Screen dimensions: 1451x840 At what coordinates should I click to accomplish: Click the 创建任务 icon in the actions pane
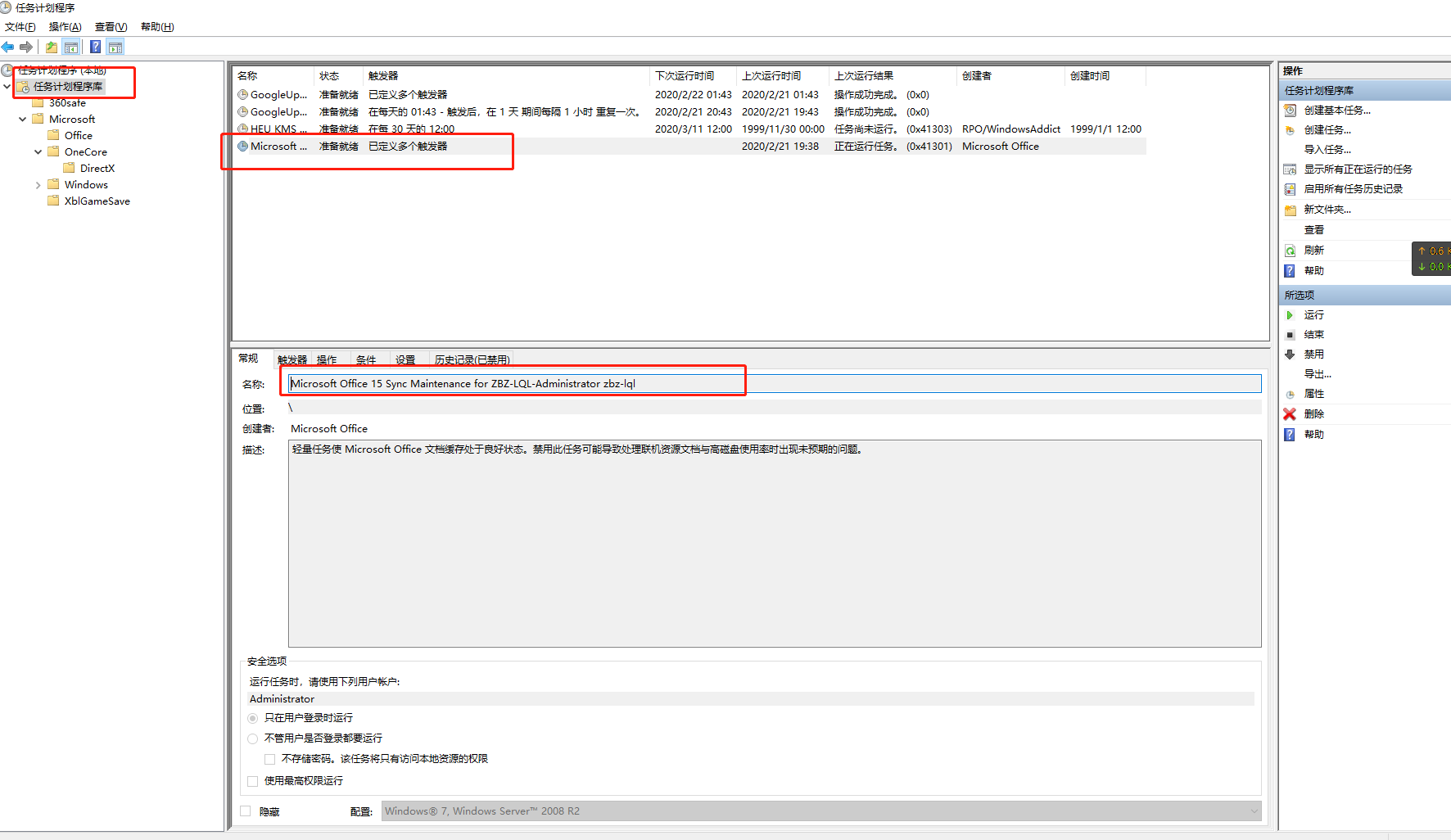[x=1290, y=130]
